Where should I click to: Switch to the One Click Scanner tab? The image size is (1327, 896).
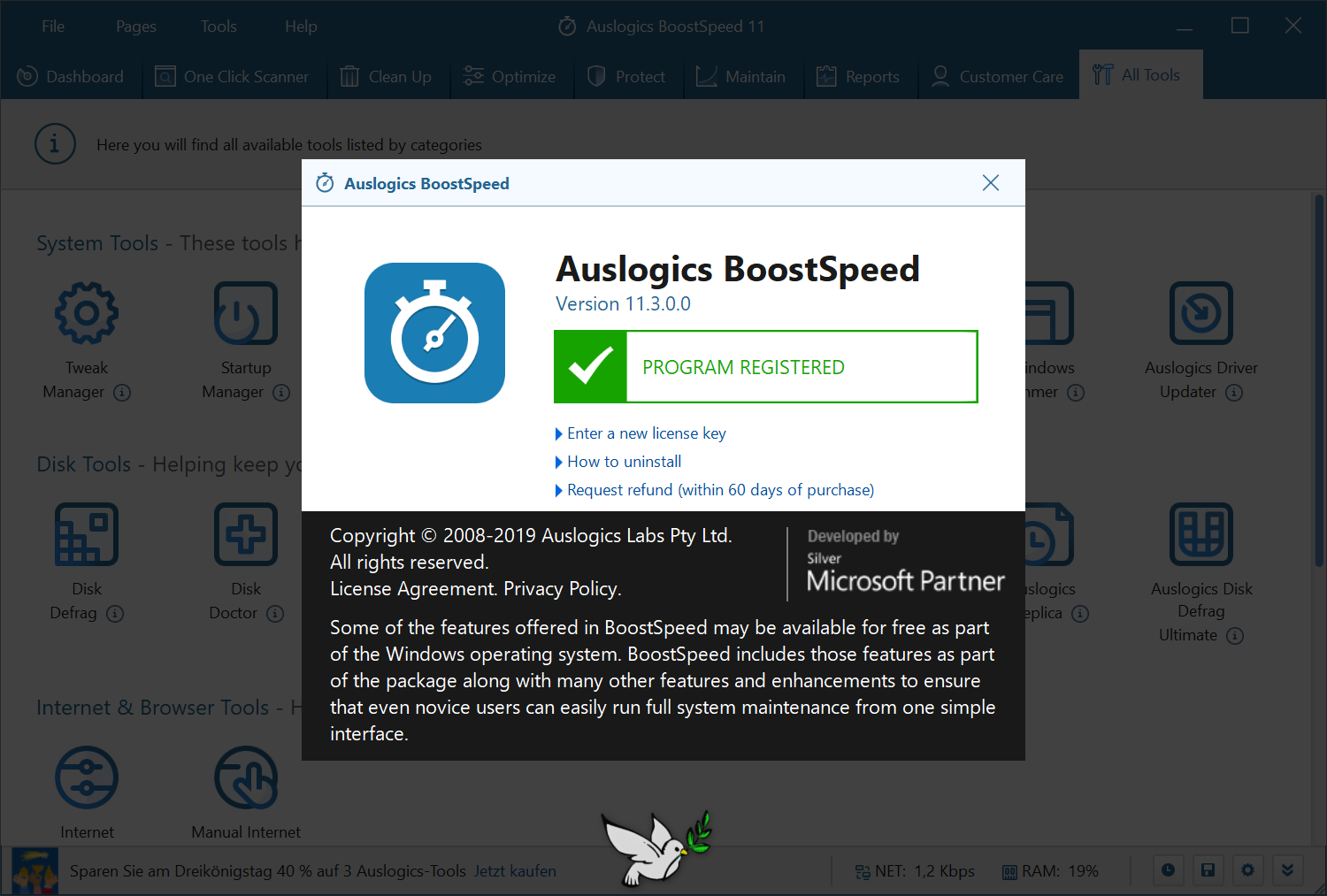pos(232,76)
